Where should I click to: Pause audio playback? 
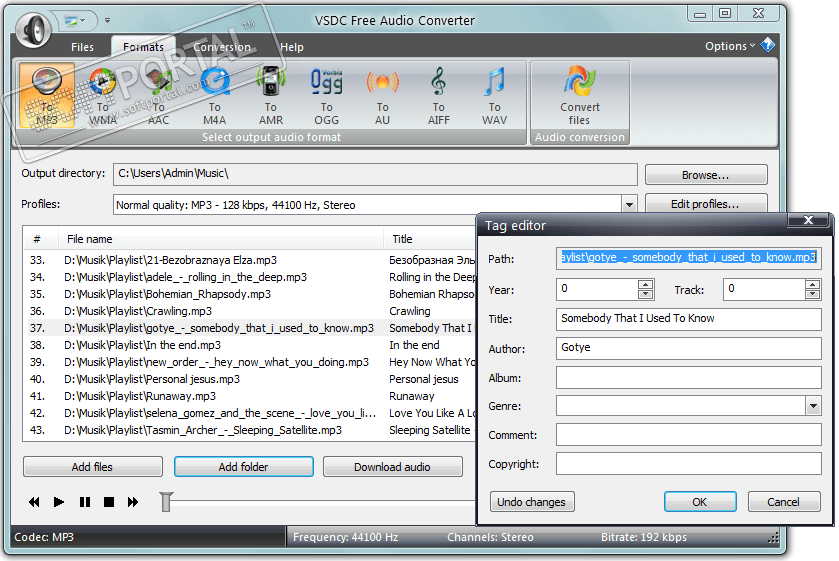click(x=85, y=502)
